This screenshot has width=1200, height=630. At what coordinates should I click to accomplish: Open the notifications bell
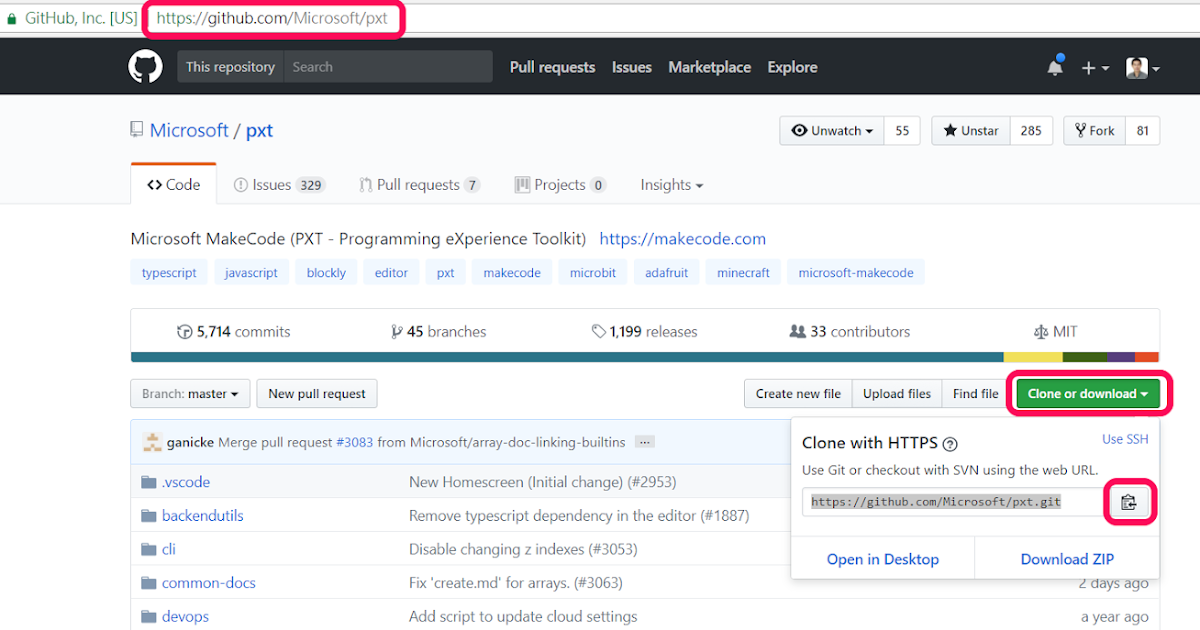coord(1054,68)
